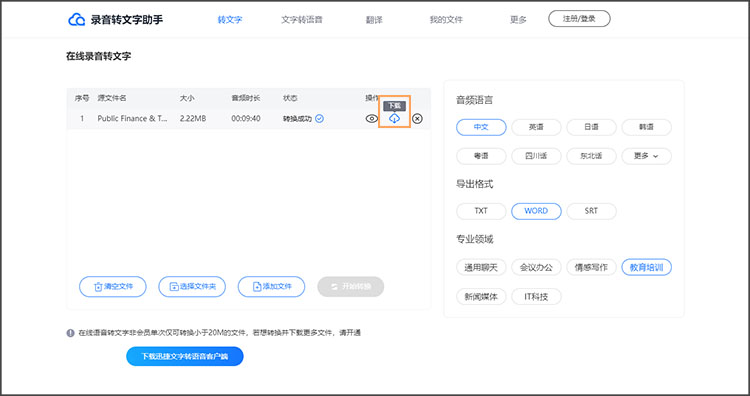Viewport: 750px width, 396px height.
Task: Select 韩语 audio language
Action: [x=646, y=128]
